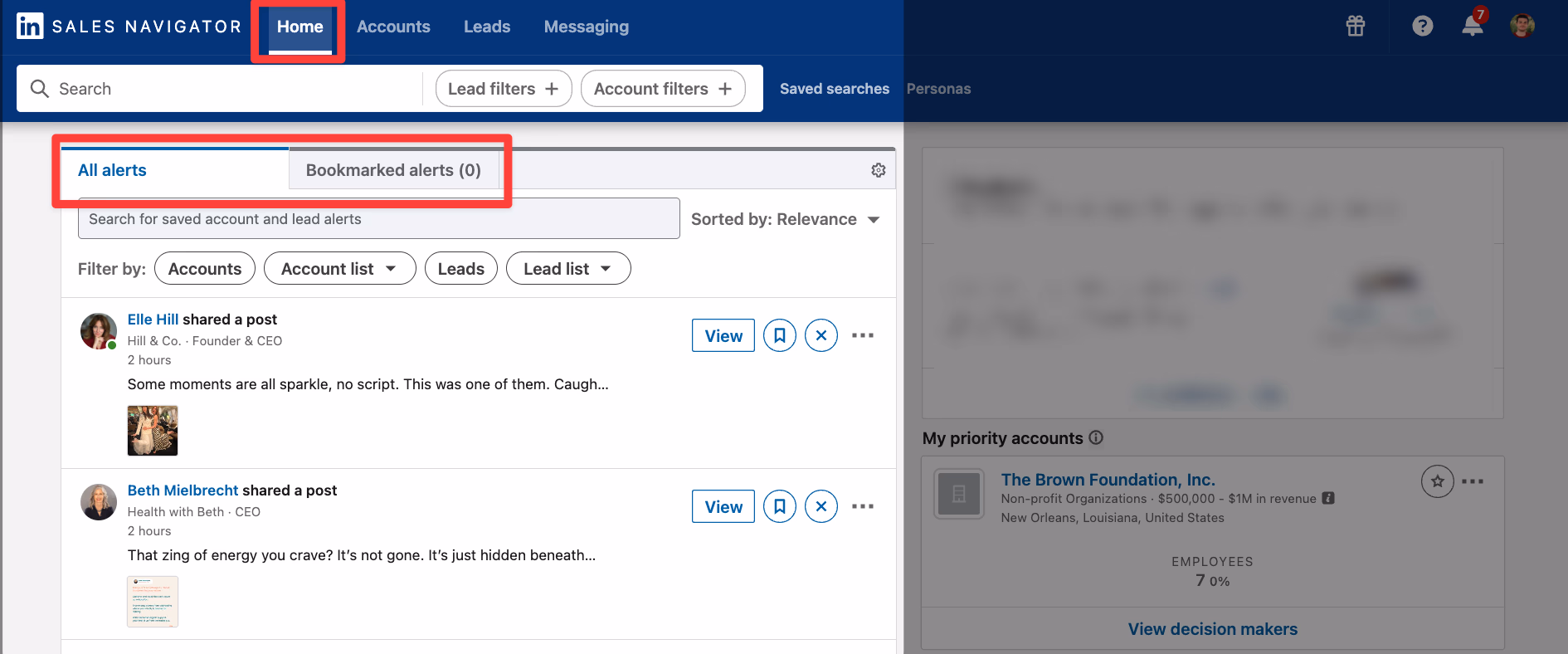Screen dimensions: 1568x654
Task: Click Beth Mielbrecht's post preview text
Action: tap(361, 555)
